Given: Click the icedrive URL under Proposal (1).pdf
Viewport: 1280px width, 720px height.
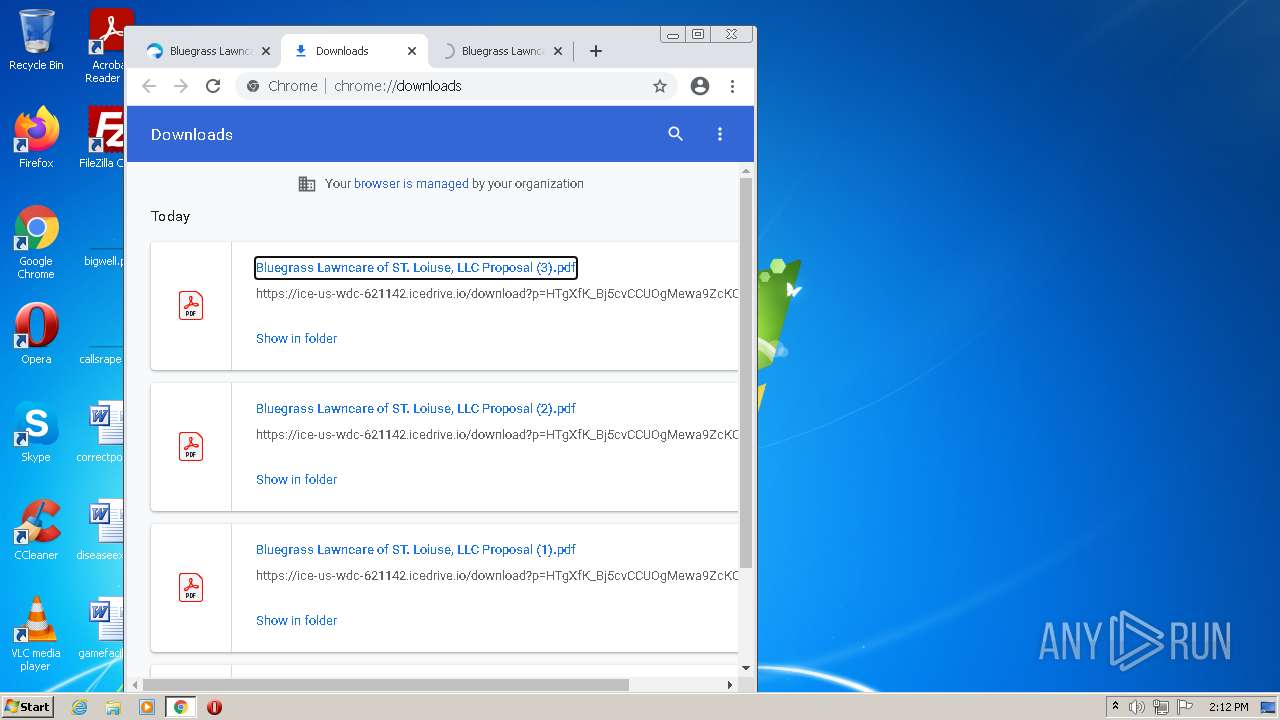Looking at the screenshot, I should point(497,576).
